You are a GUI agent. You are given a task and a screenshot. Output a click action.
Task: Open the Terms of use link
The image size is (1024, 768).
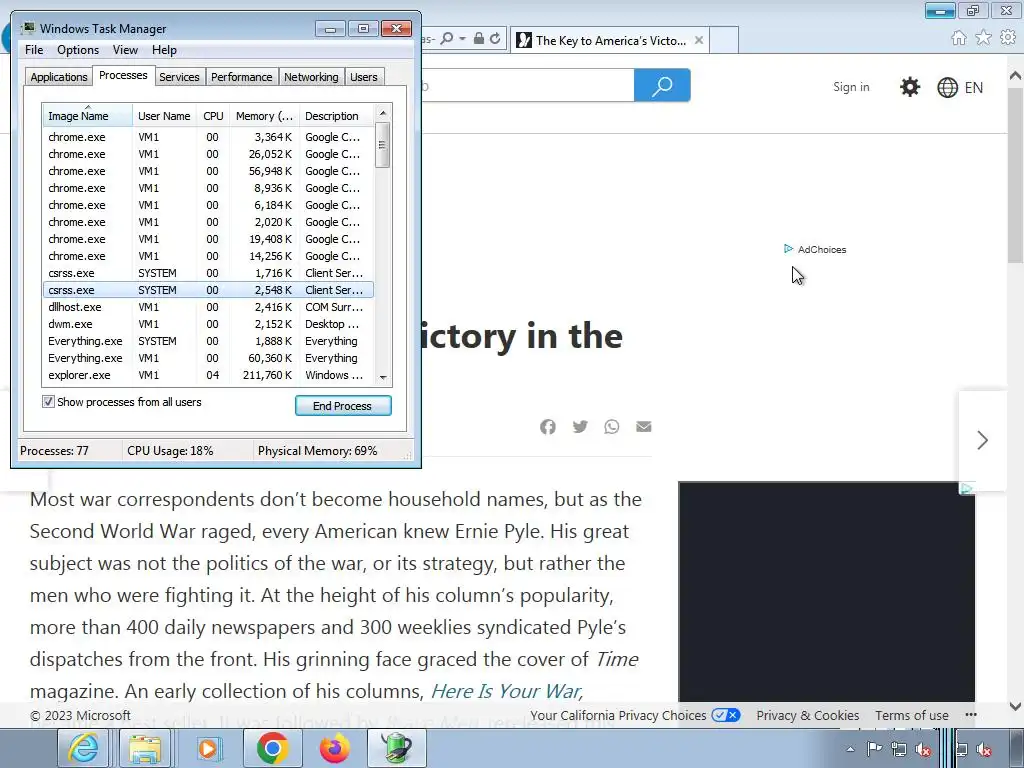point(912,715)
